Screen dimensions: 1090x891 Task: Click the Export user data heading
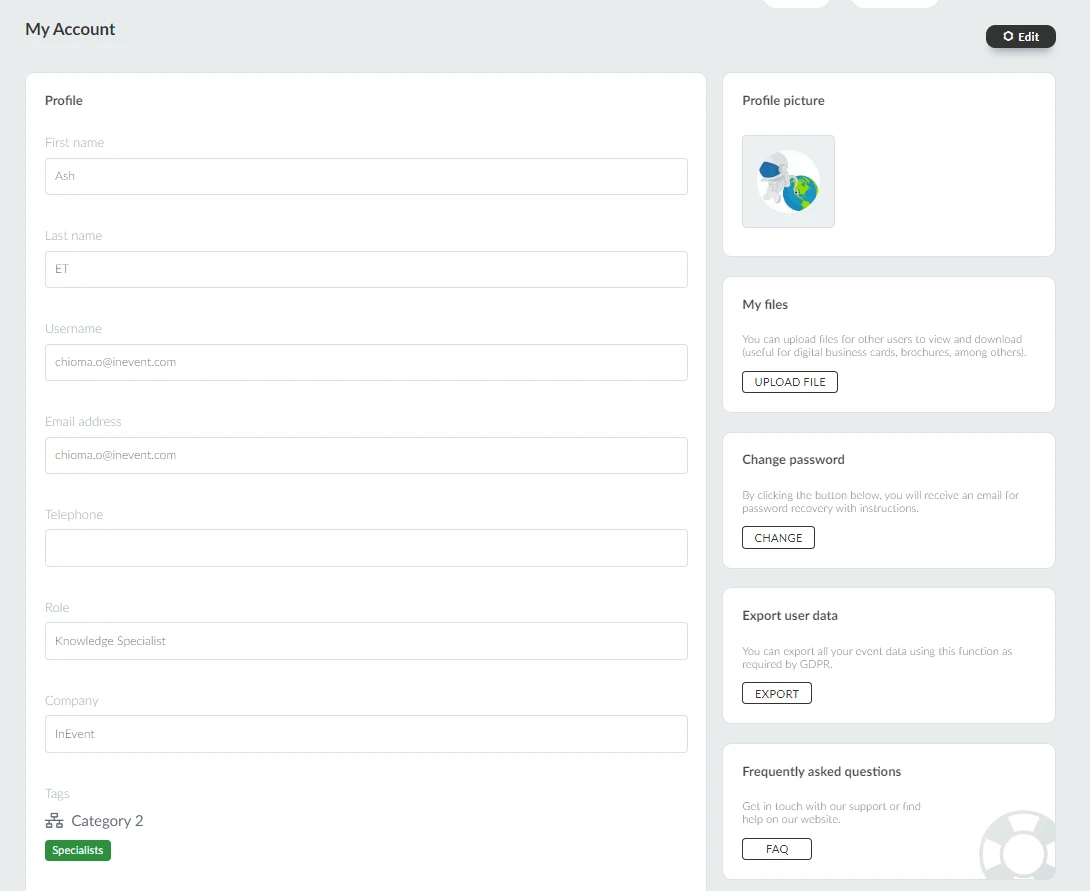pyautogui.click(x=790, y=616)
